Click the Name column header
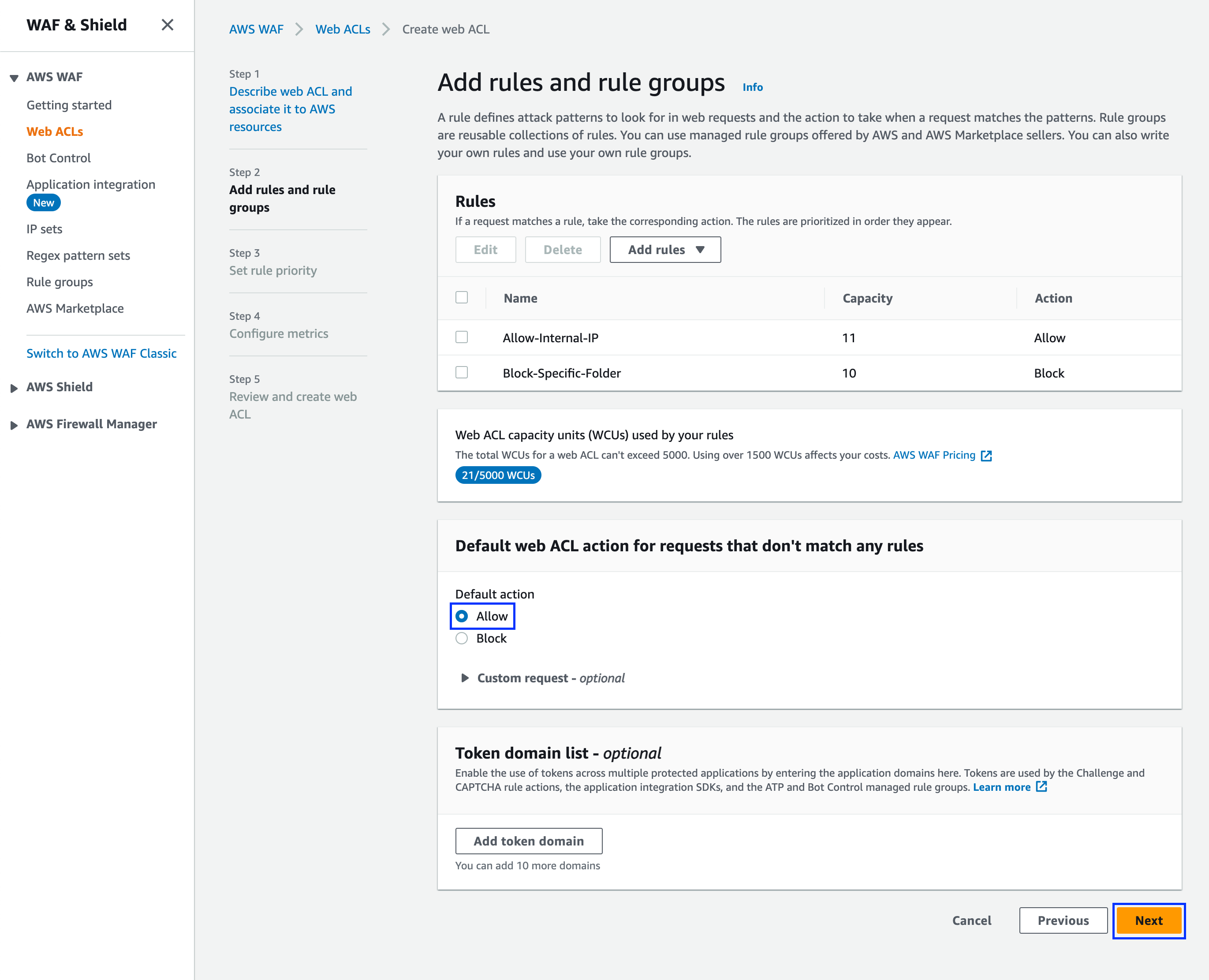This screenshot has height=980, width=1209. (520, 298)
